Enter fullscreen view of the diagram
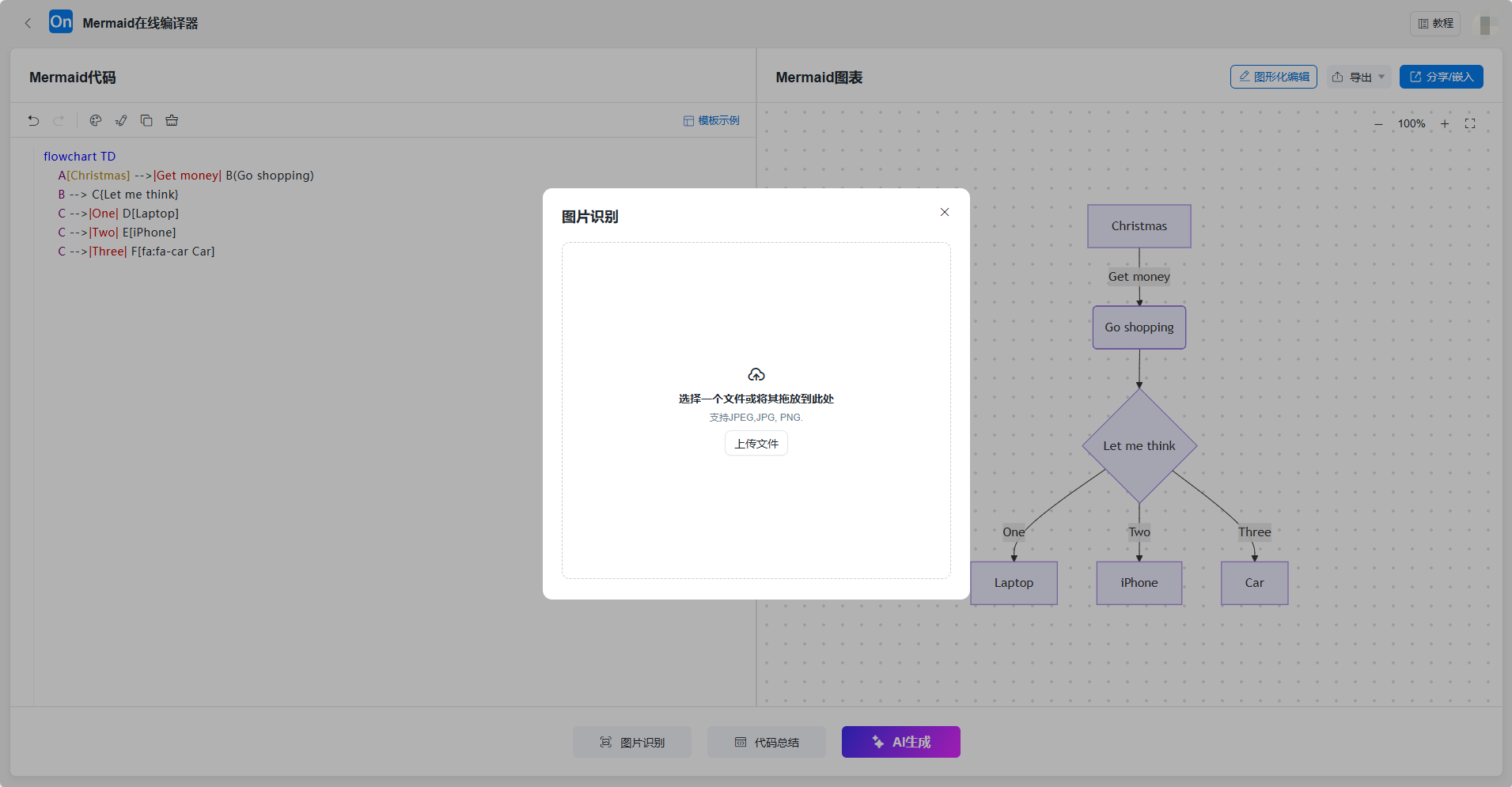The image size is (1512, 787). [x=1470, y=124]
